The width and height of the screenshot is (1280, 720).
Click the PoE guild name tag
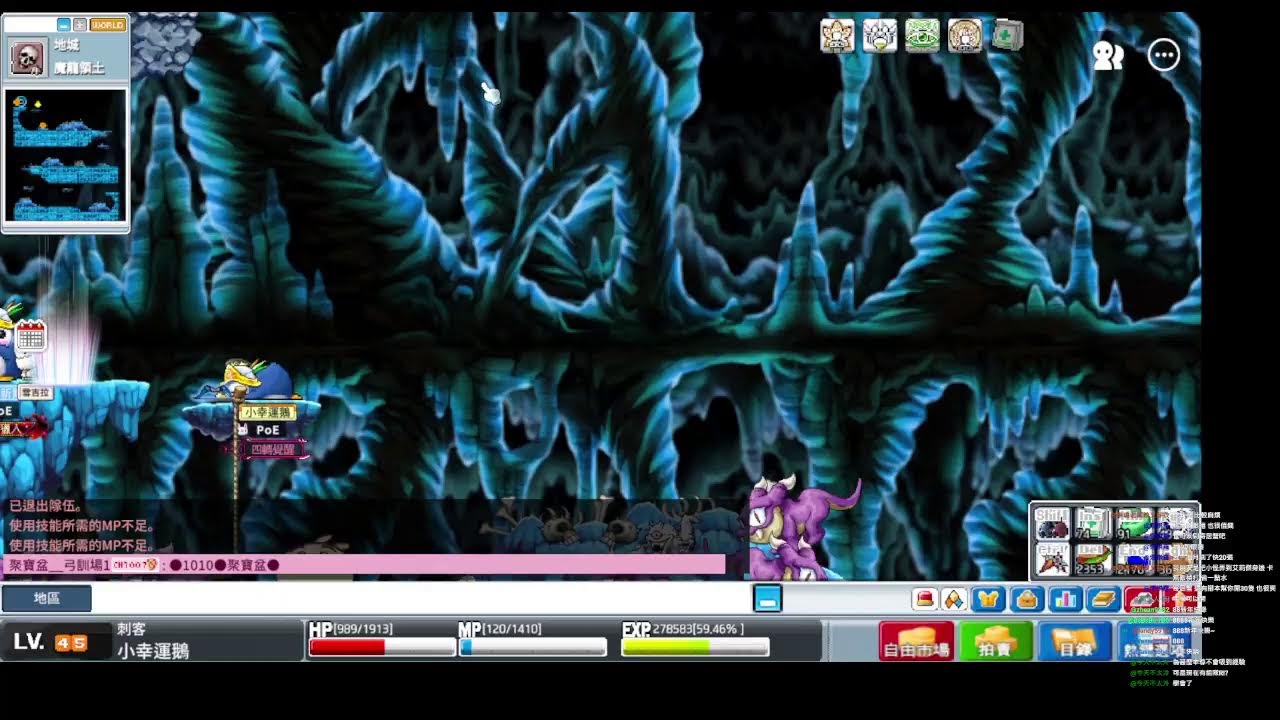point(267,430)
